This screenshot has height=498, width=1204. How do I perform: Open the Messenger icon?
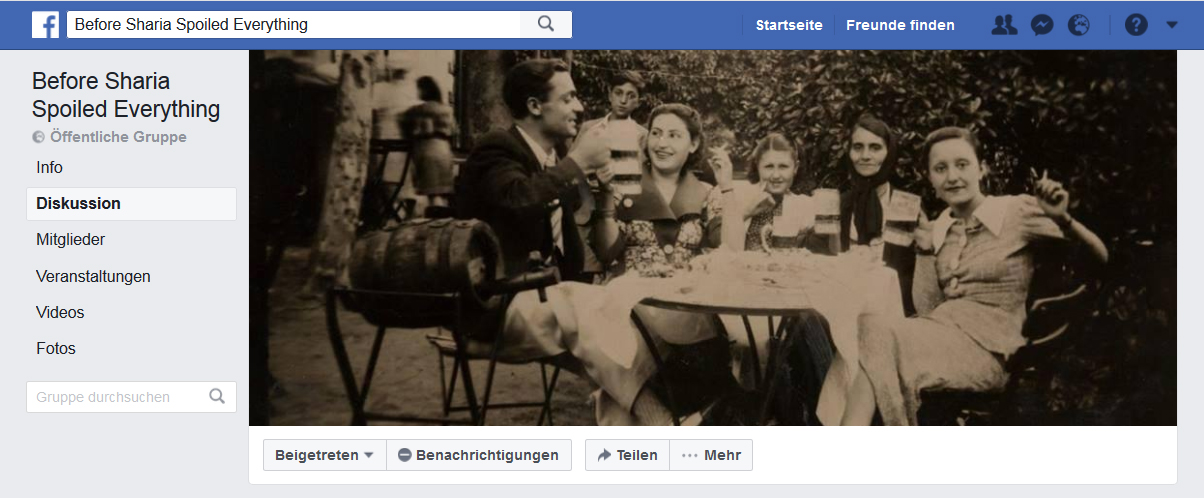(x=1042, y=25)
